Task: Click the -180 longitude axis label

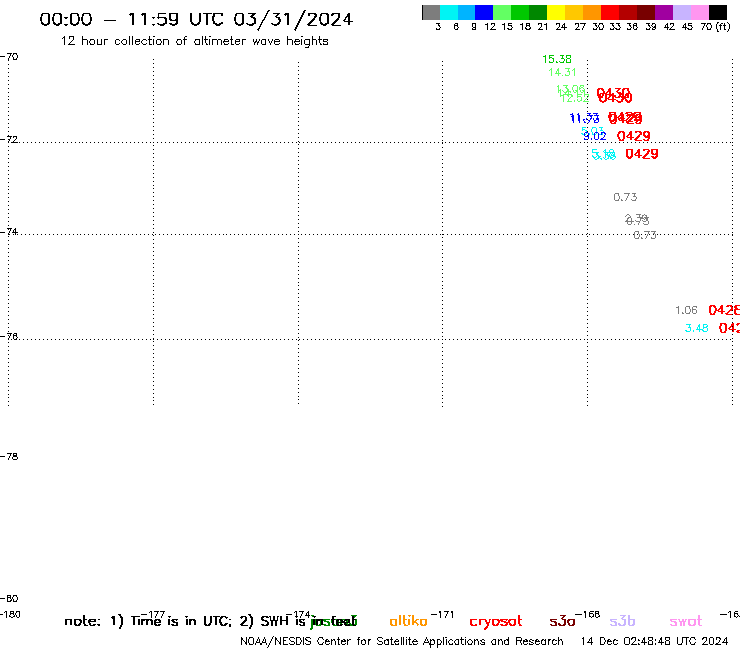Action: (x=10, y=615)
